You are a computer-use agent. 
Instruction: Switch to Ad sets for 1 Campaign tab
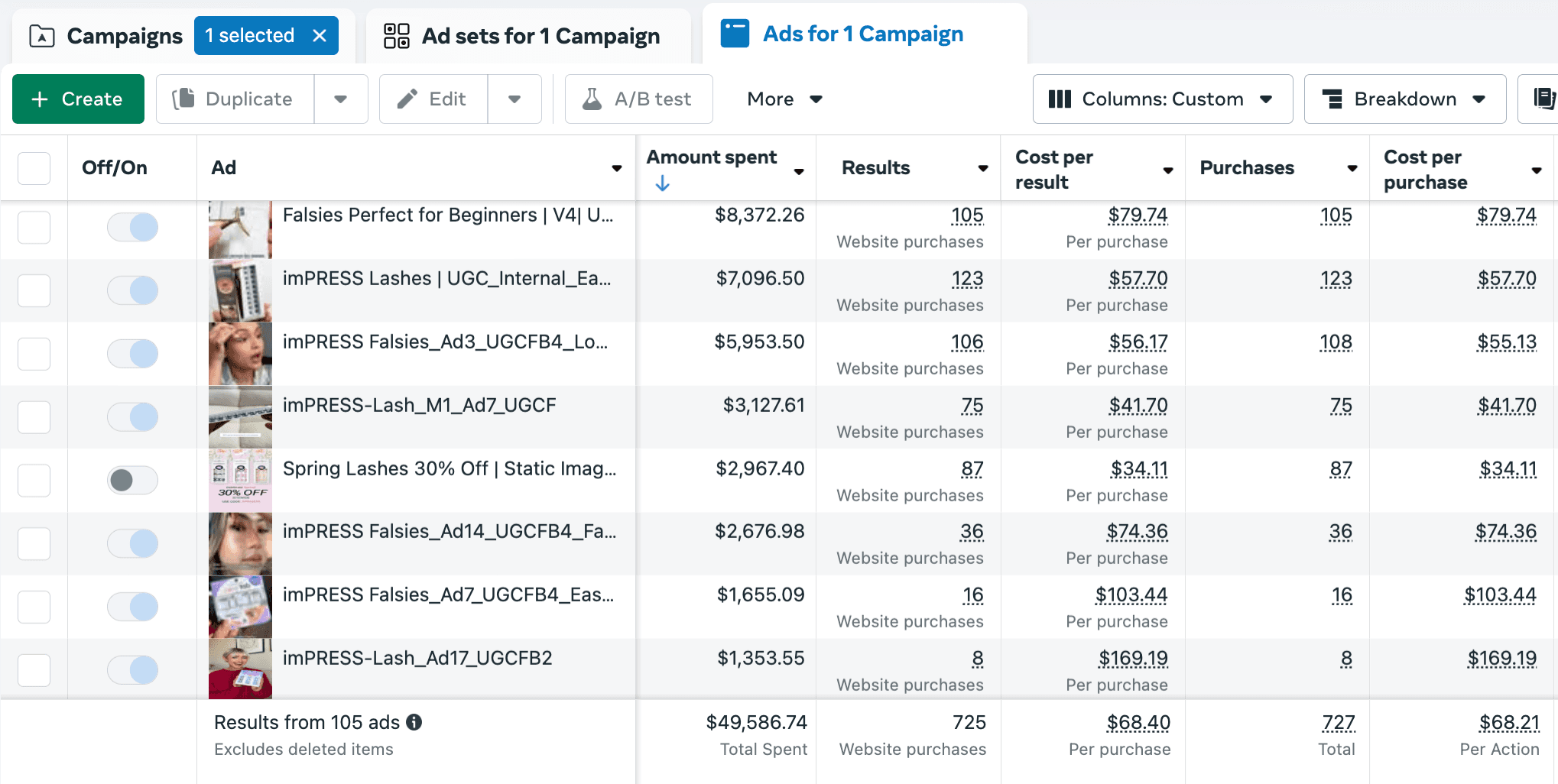point(528,36)
